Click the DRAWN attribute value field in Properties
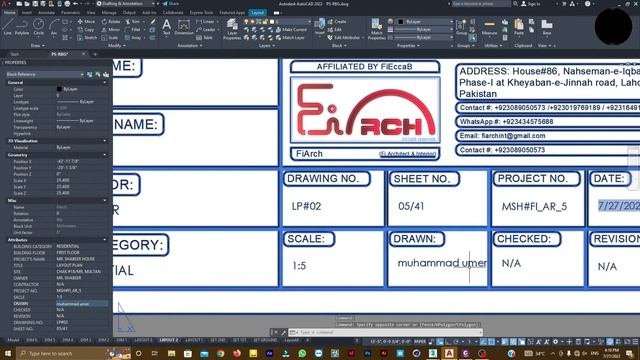This screenshot has height=360, width=640. coord(82,304)
